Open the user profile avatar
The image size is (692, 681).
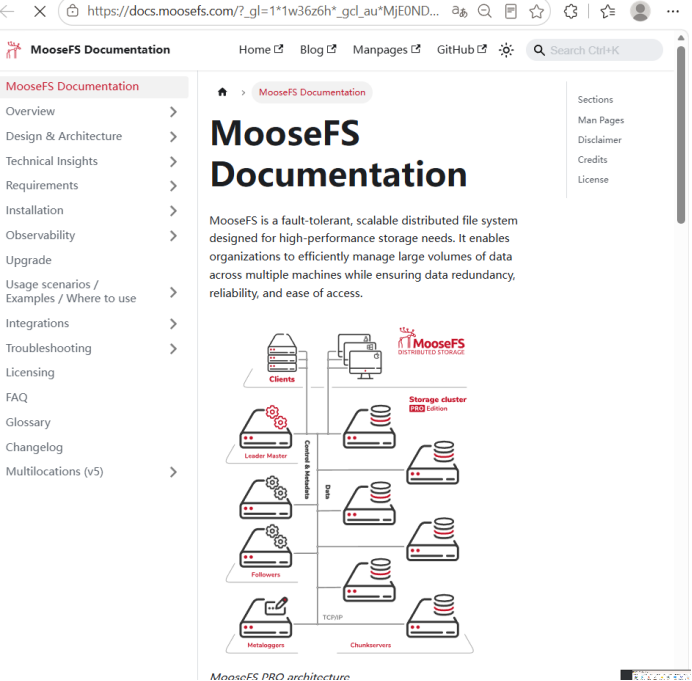tap(640, 11)
